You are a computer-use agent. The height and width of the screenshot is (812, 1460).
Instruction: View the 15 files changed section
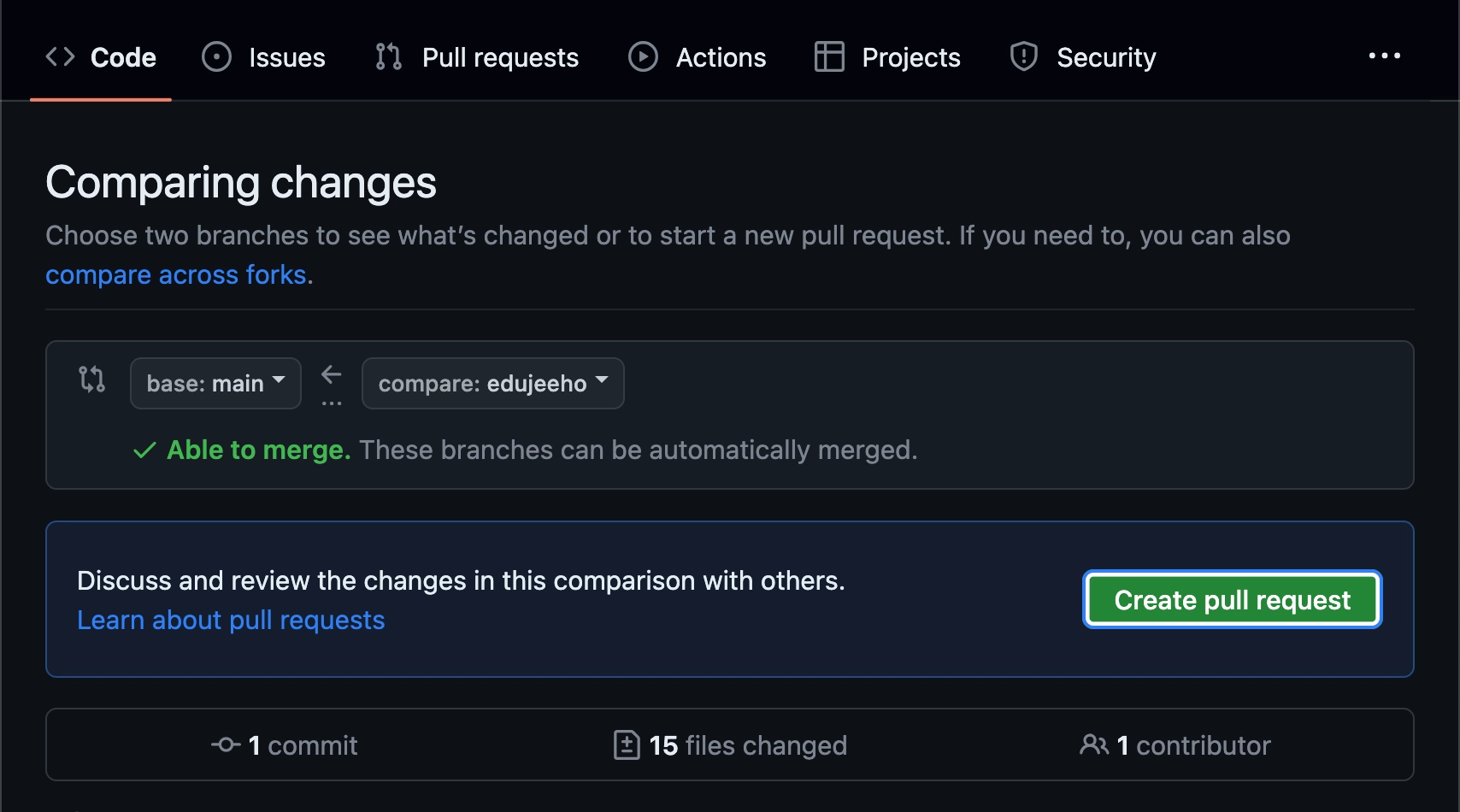point(748,745)
